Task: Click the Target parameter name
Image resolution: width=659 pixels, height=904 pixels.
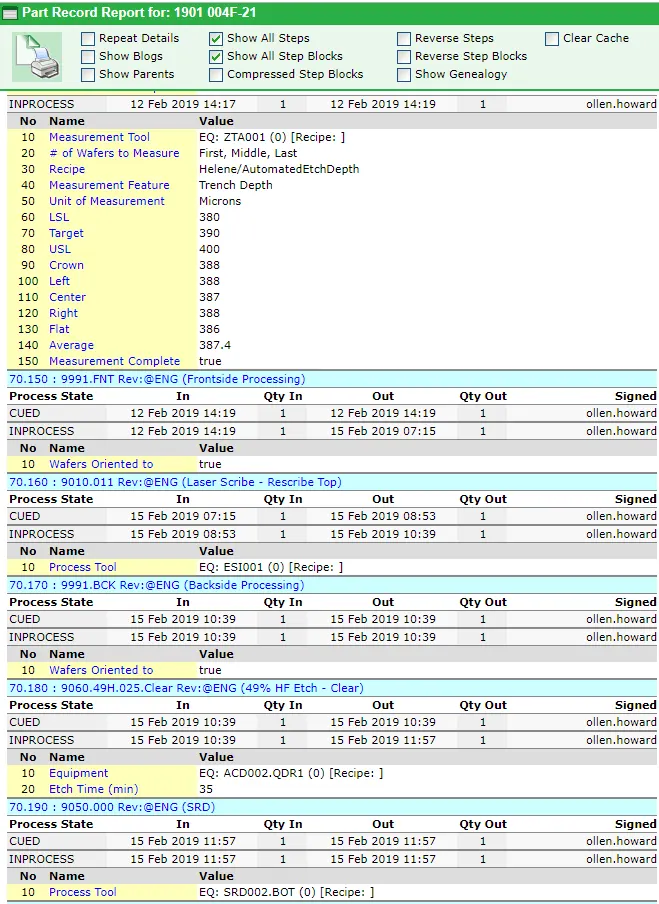Action: 66,233
